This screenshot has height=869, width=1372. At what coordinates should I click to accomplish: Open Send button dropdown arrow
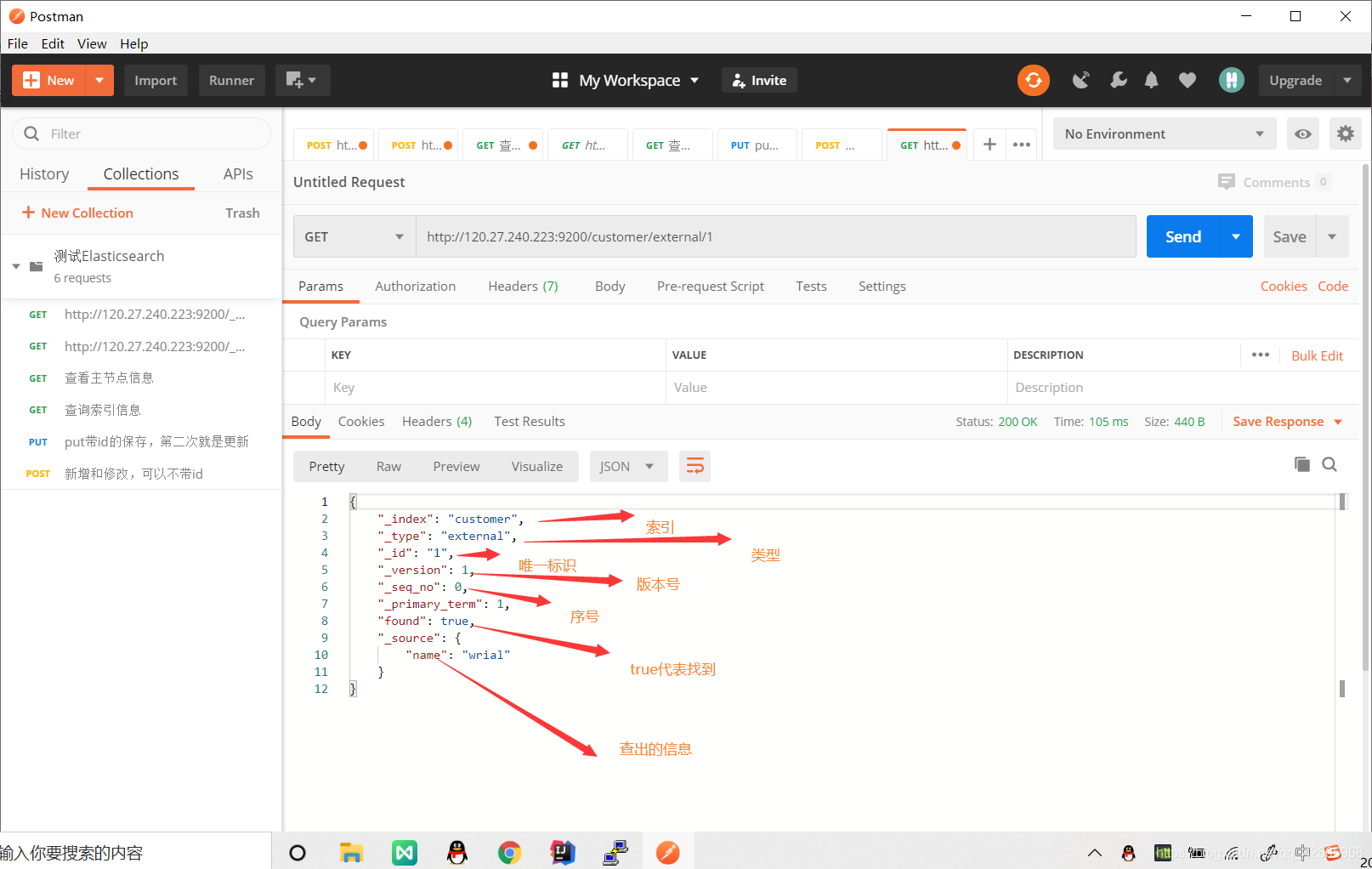click(x=1236, y=236)
